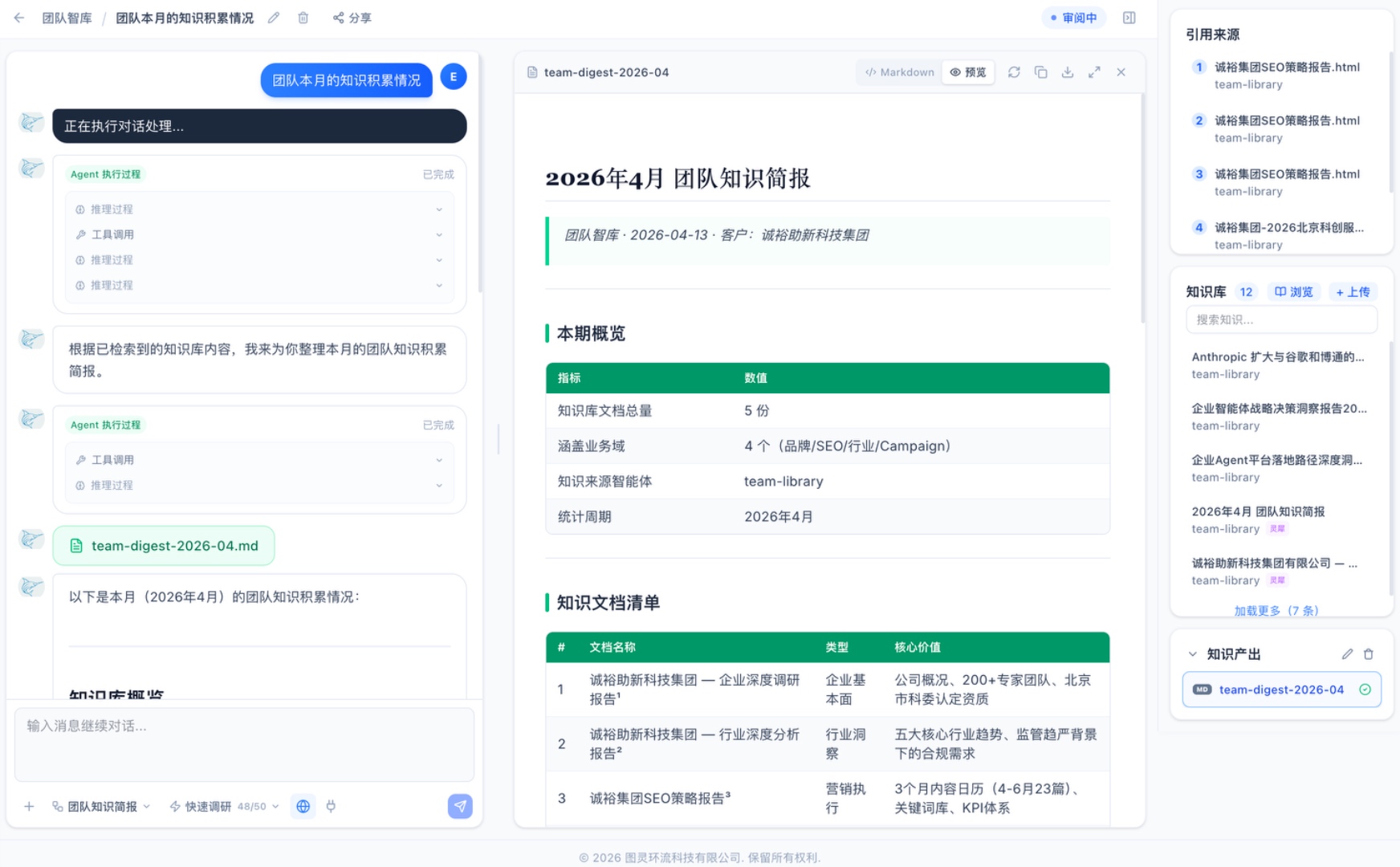The height and width of the screenshot is (867, 1400).
Task: Click the back arrow next to 团队智库
Action: coord(19,18)
